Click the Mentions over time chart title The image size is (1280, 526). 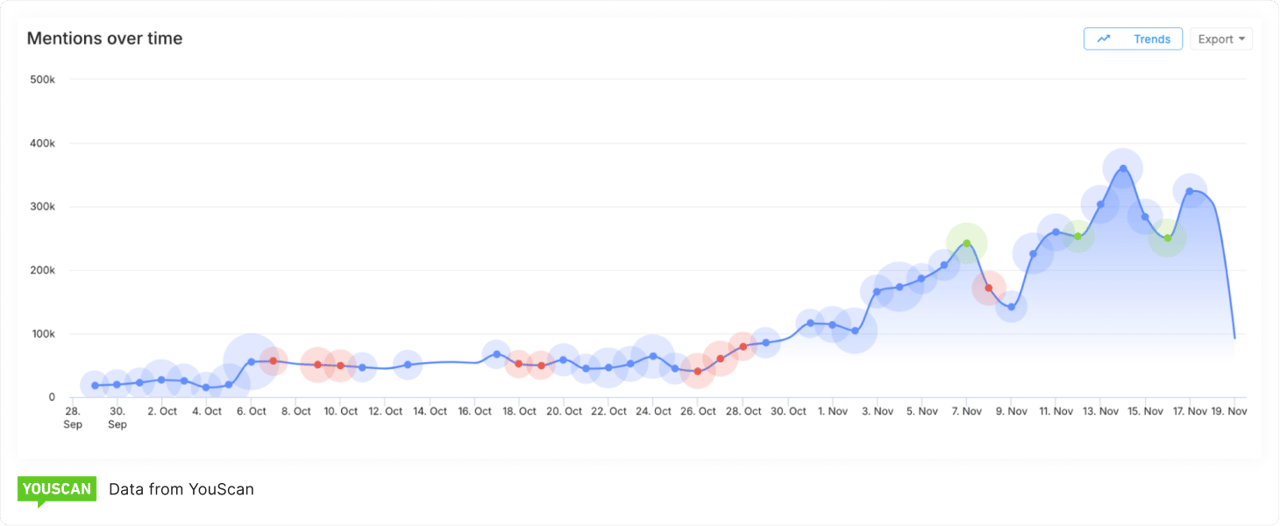(104, 38)
